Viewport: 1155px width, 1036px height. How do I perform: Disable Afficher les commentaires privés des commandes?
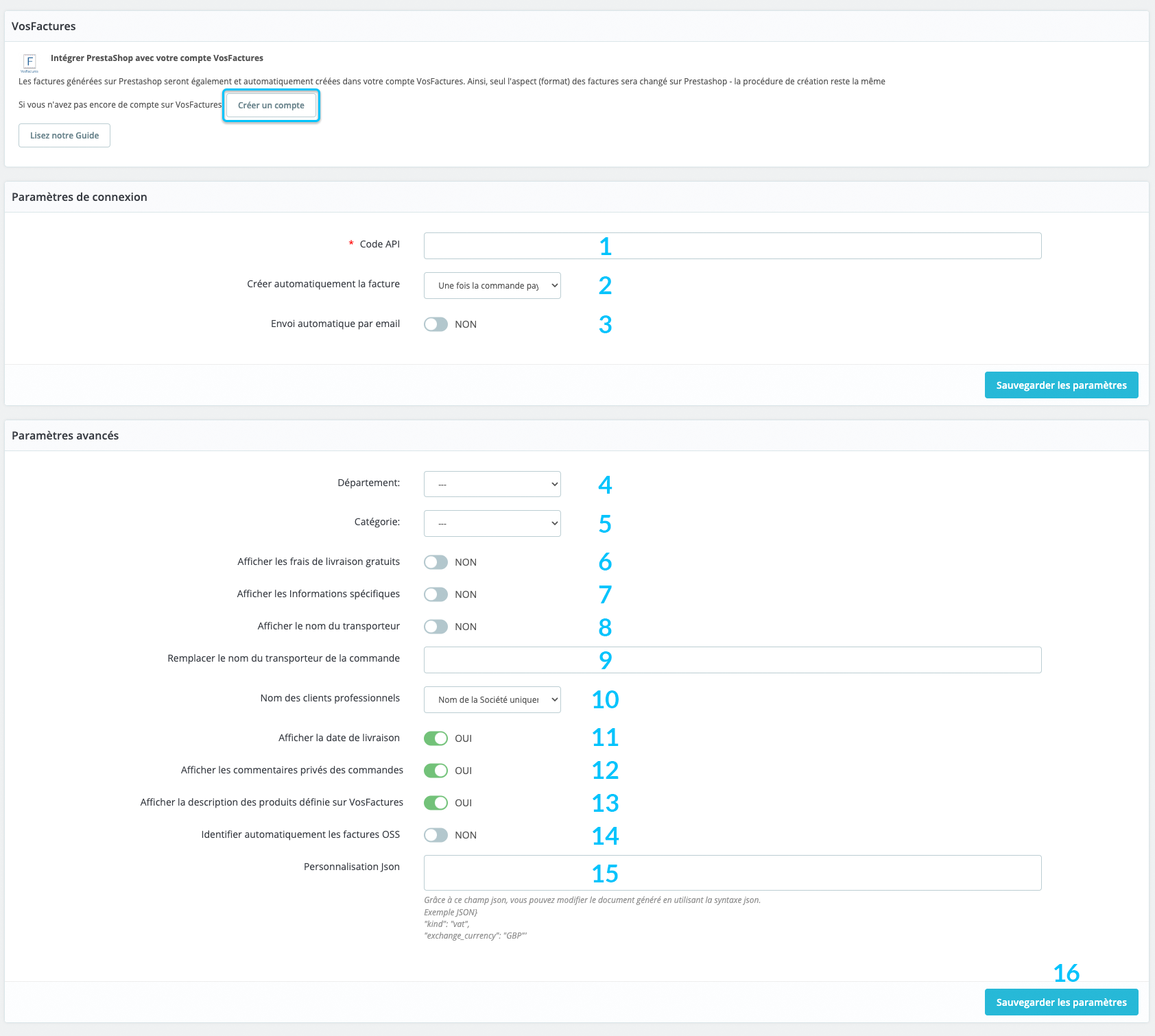click(x=436, y=771)
